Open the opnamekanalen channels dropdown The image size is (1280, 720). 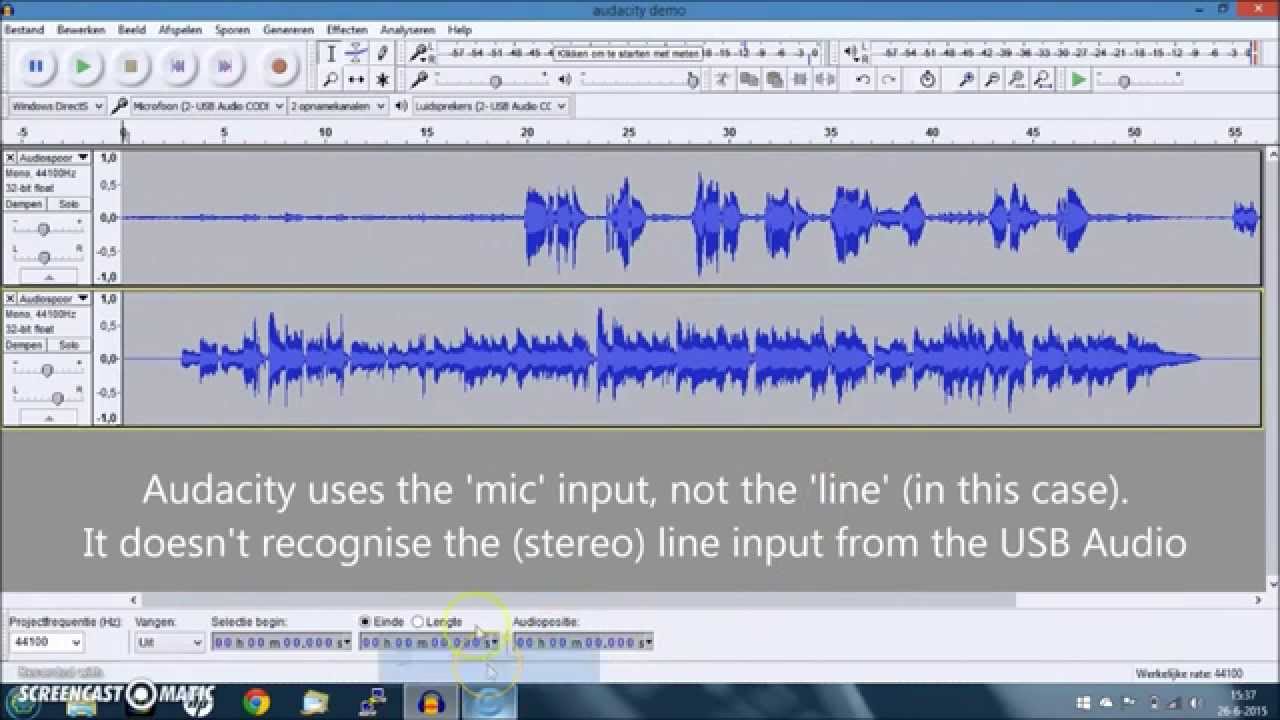pyautogui.click(x=338, y=106)
